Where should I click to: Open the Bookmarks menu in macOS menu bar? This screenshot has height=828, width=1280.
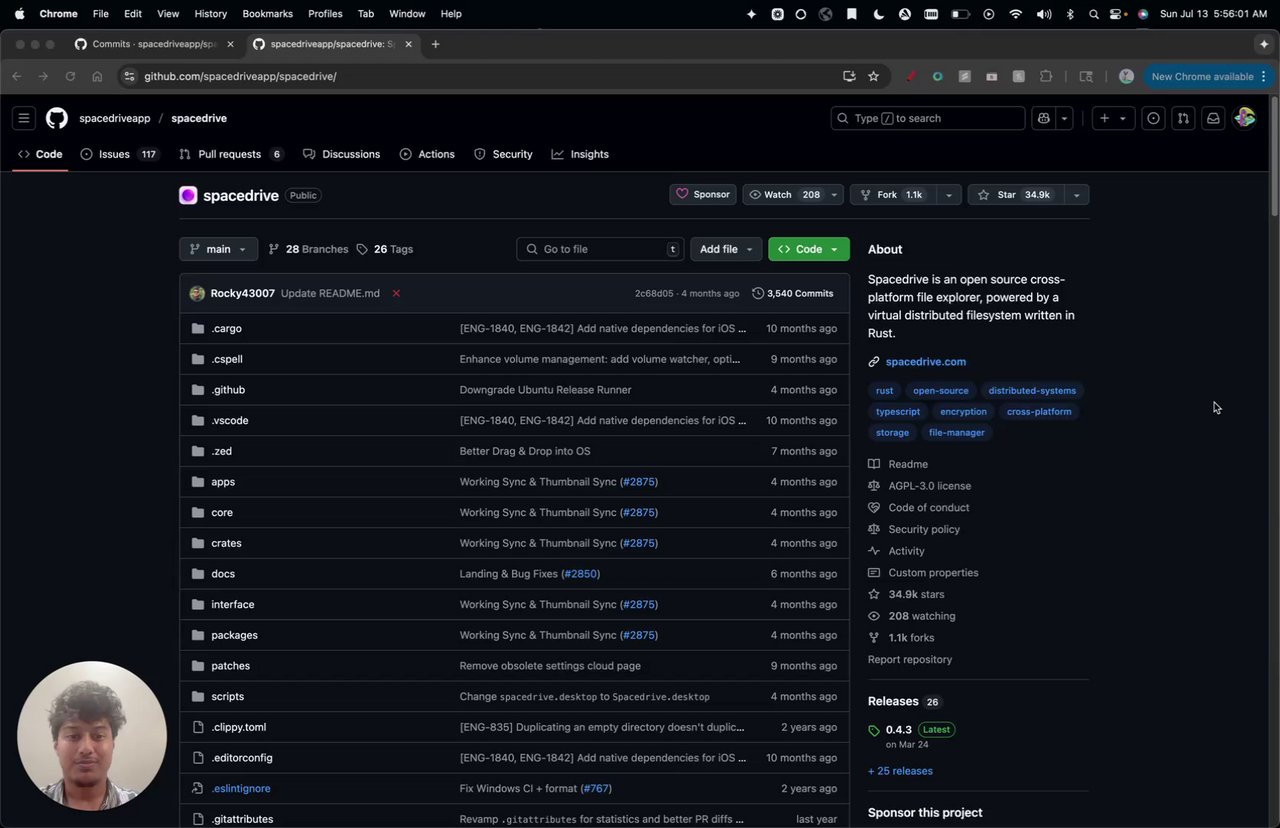pyautogui.click(x=268, y=14)
